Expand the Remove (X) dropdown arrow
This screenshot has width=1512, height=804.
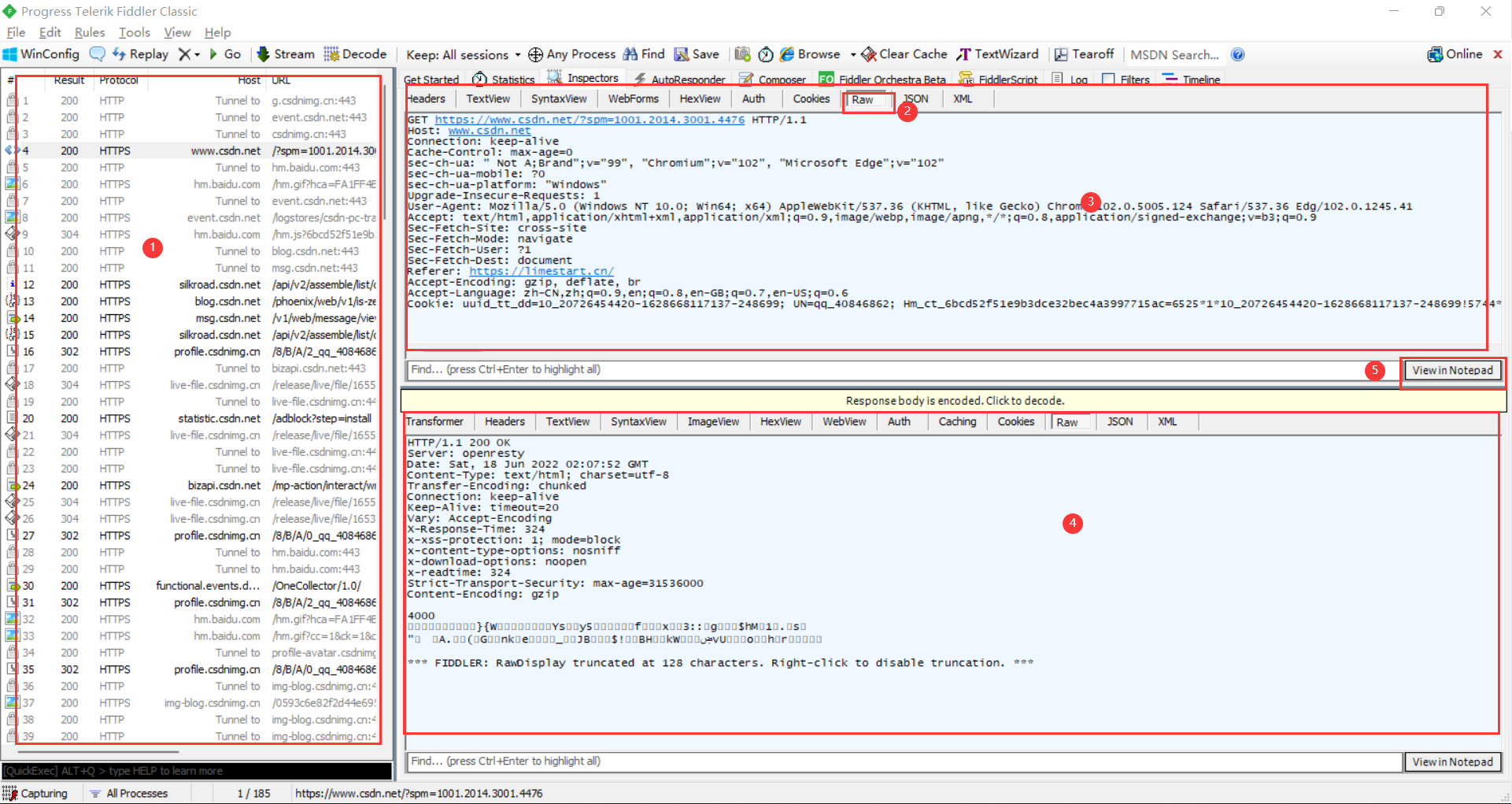click(197, 54)
